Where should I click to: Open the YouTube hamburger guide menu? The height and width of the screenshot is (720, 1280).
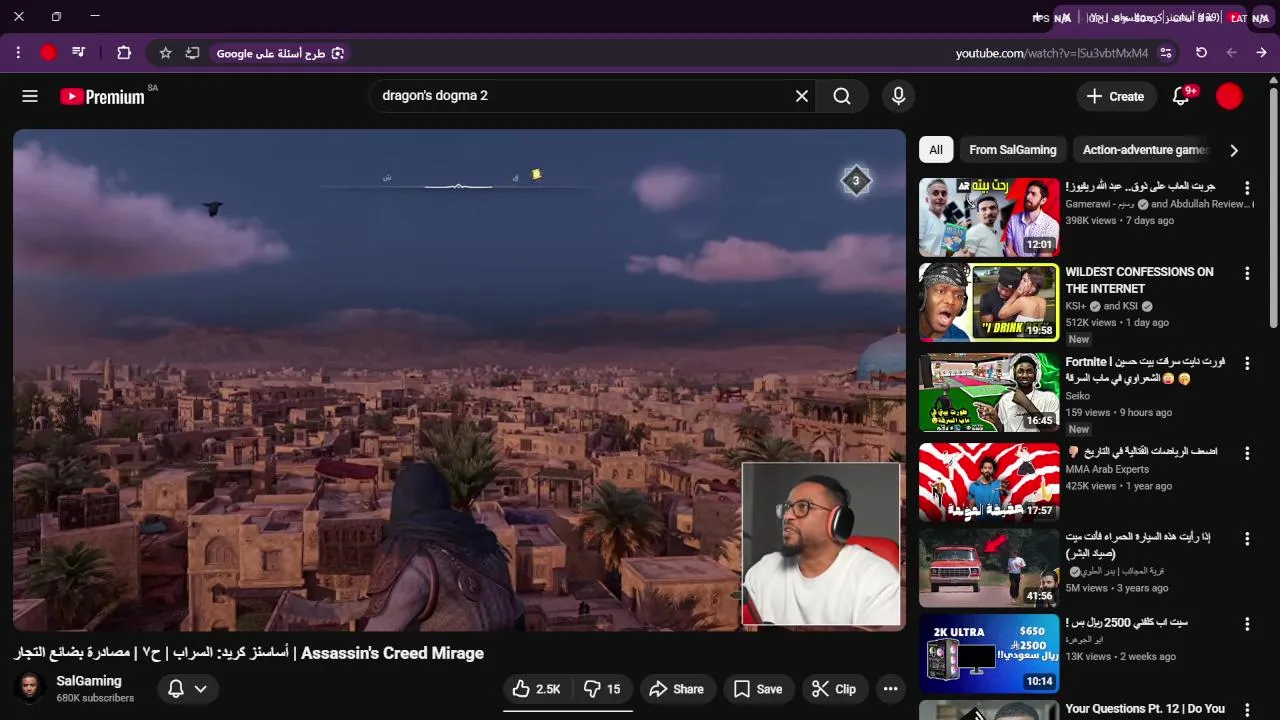coord(30,96)
